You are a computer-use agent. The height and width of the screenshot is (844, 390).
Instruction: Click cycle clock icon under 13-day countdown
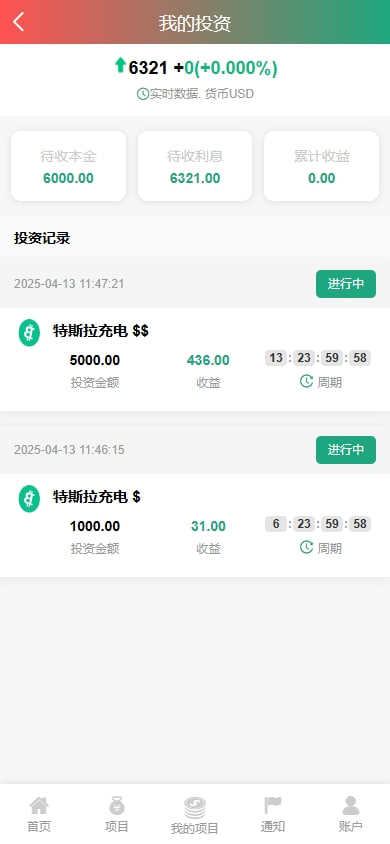pos(306,382)
